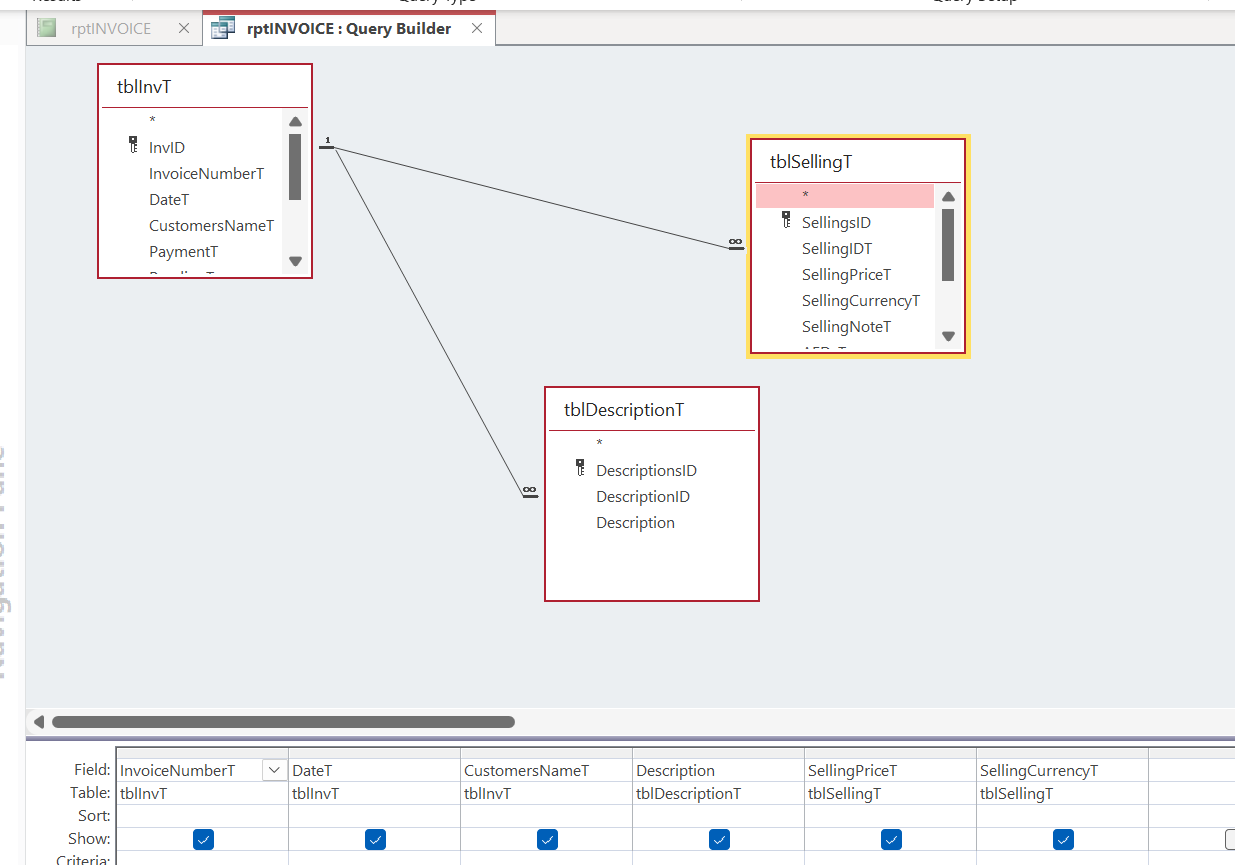Uncheck Show for CustomersNameT column
Image resolution: width=1235 pixels, height=865 pixels.
click(547, 839)
